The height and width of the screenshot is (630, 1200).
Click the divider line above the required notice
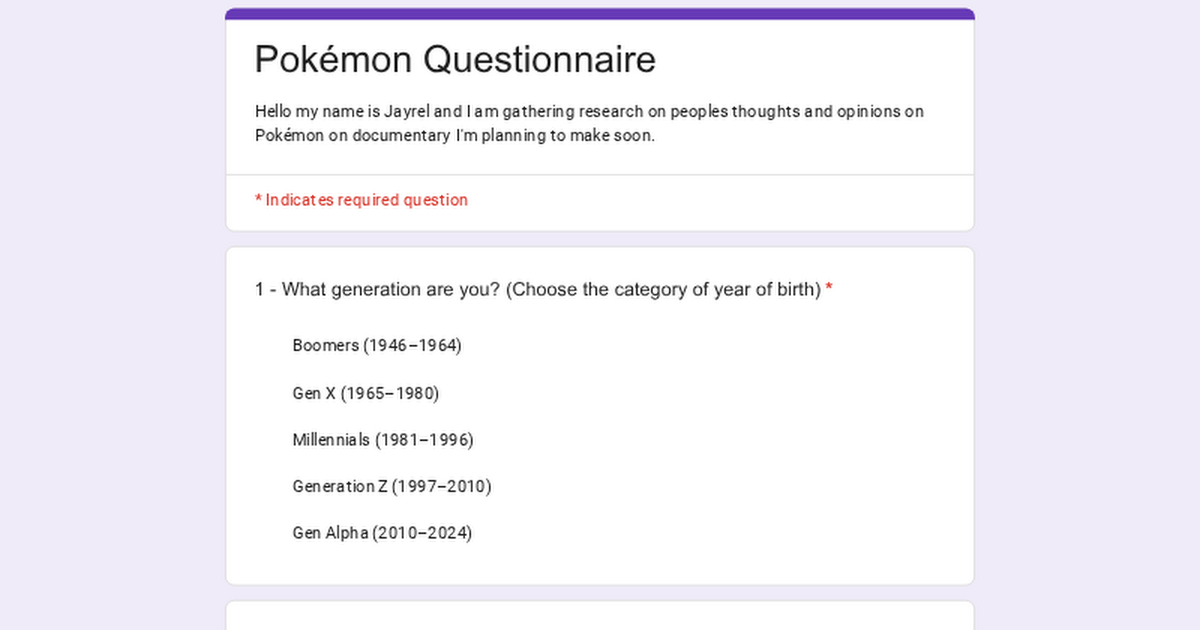click(x=600, y=175)
